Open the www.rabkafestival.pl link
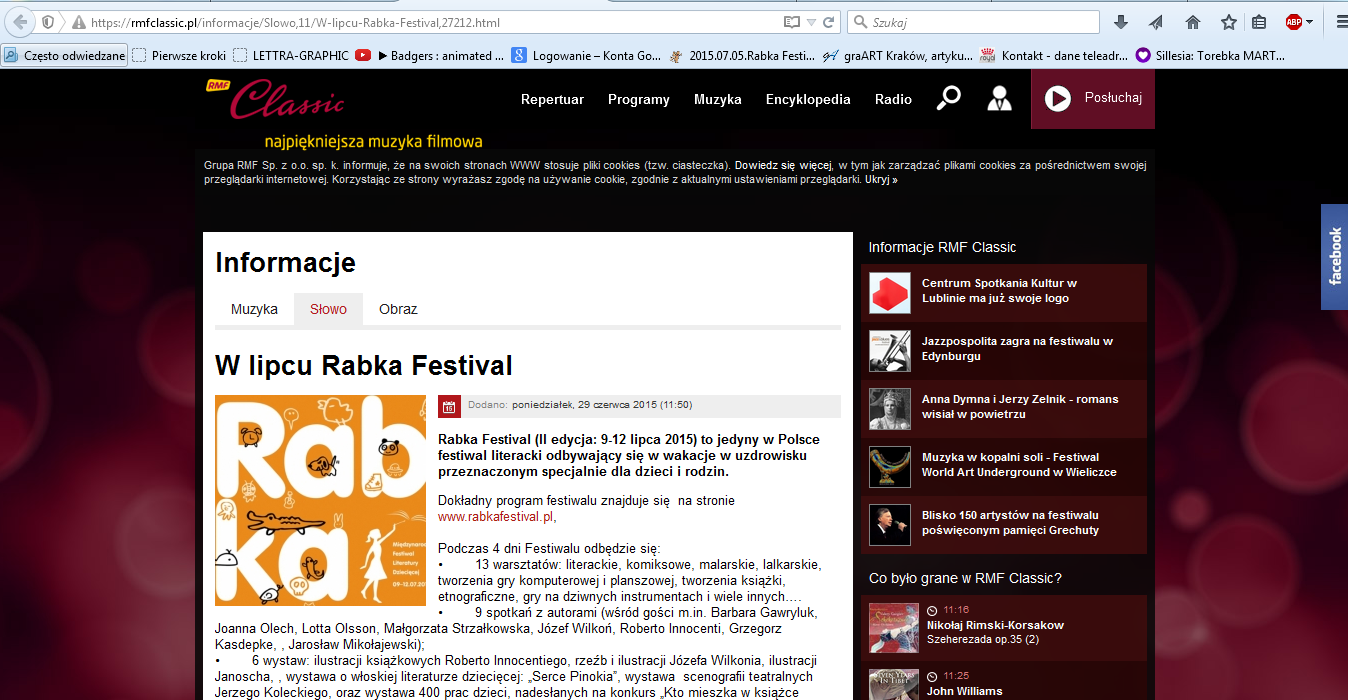Screen dimensions: 1348x700 coord(496,517)
